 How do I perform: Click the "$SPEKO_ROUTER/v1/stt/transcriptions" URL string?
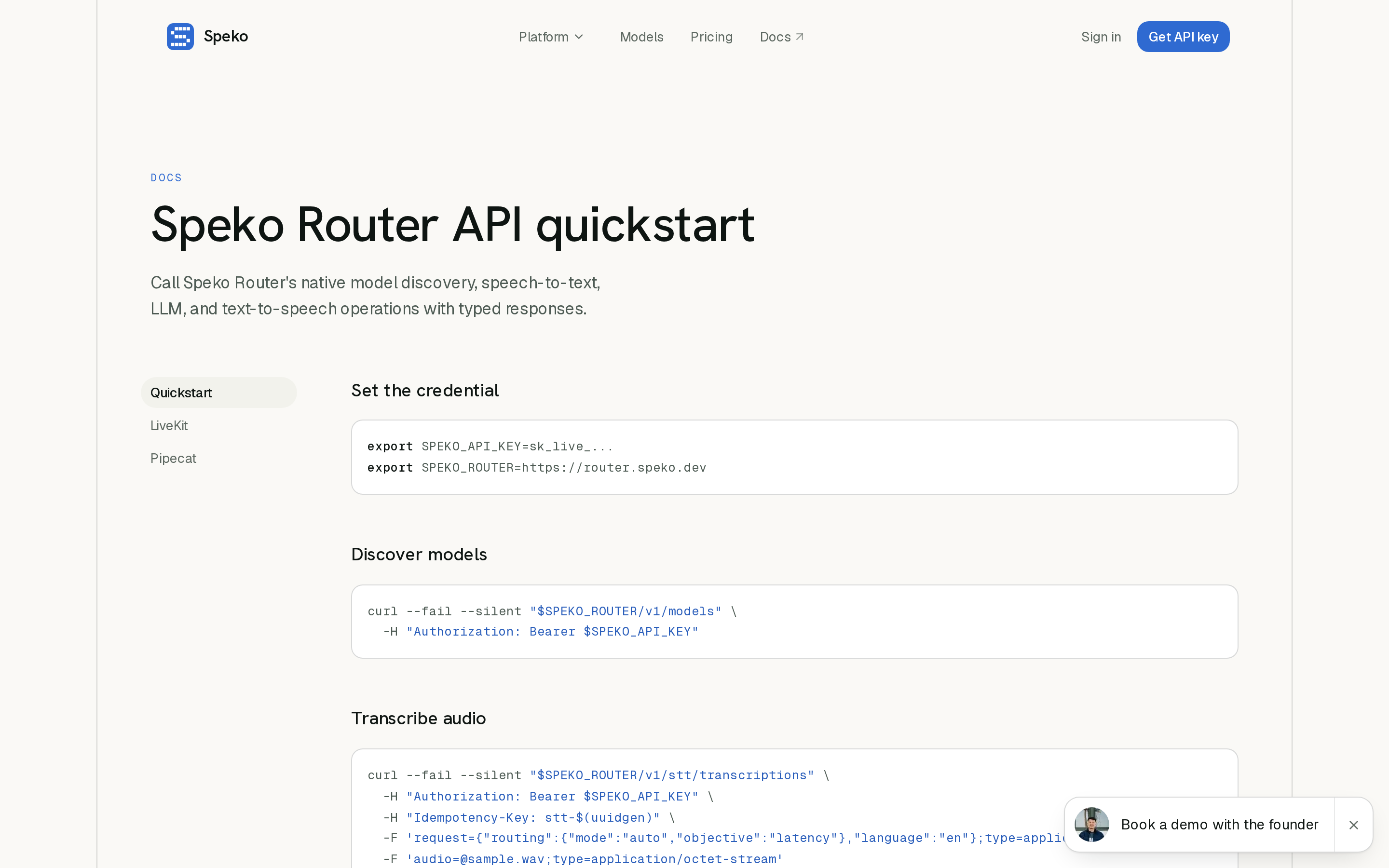pyautogui.click(x=672, y=775)
